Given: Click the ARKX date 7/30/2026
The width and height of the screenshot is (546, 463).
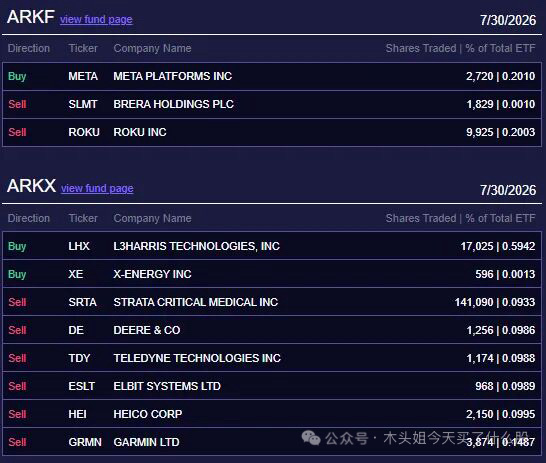Looking at the screenshot, I should [x=508, y=190].
